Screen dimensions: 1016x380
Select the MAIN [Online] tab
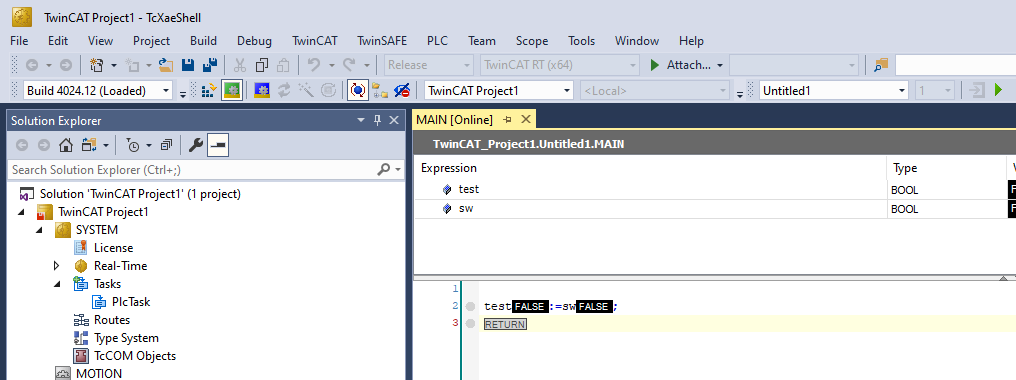[455, 120]
